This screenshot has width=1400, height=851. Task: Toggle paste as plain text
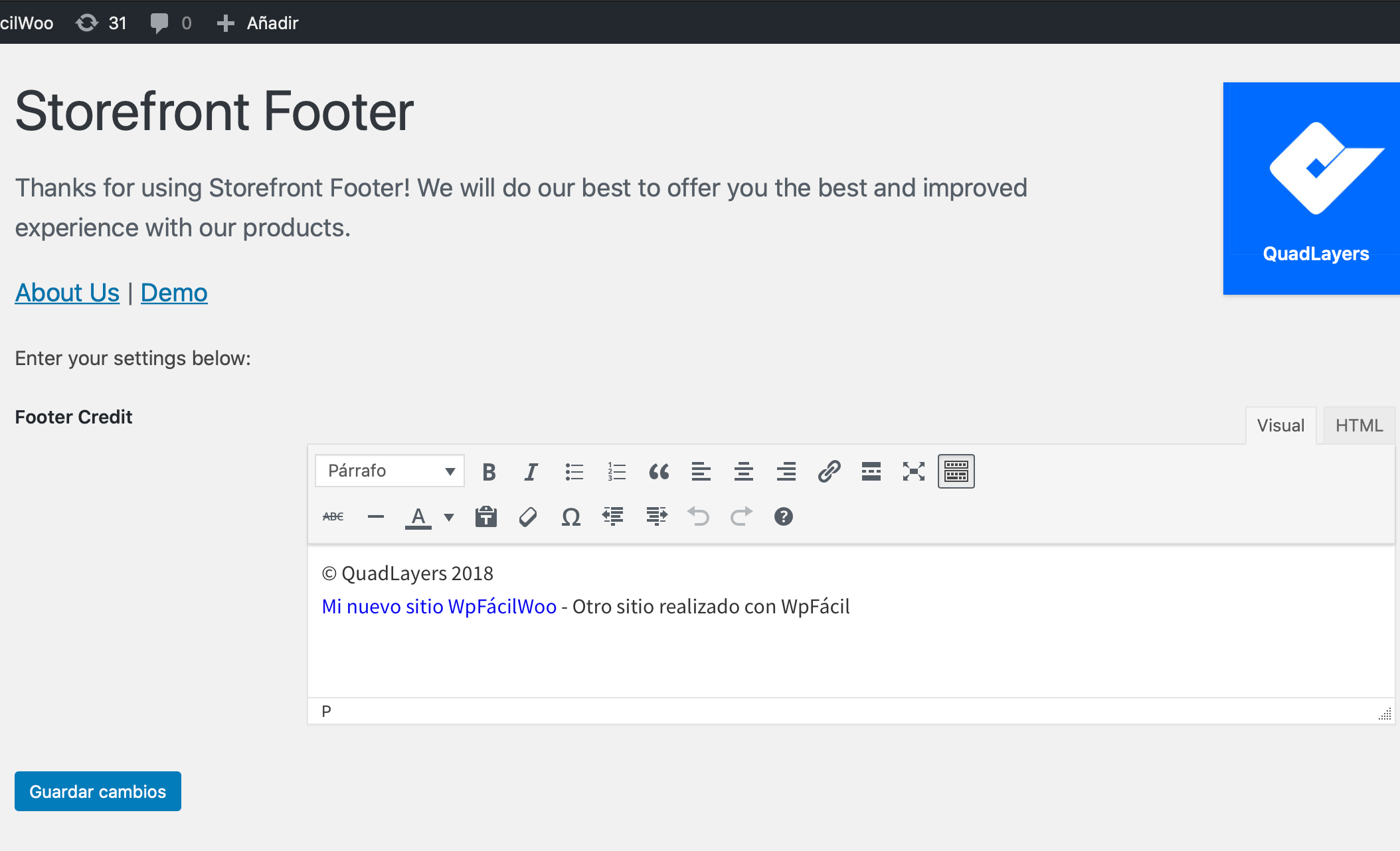(486, 516)
